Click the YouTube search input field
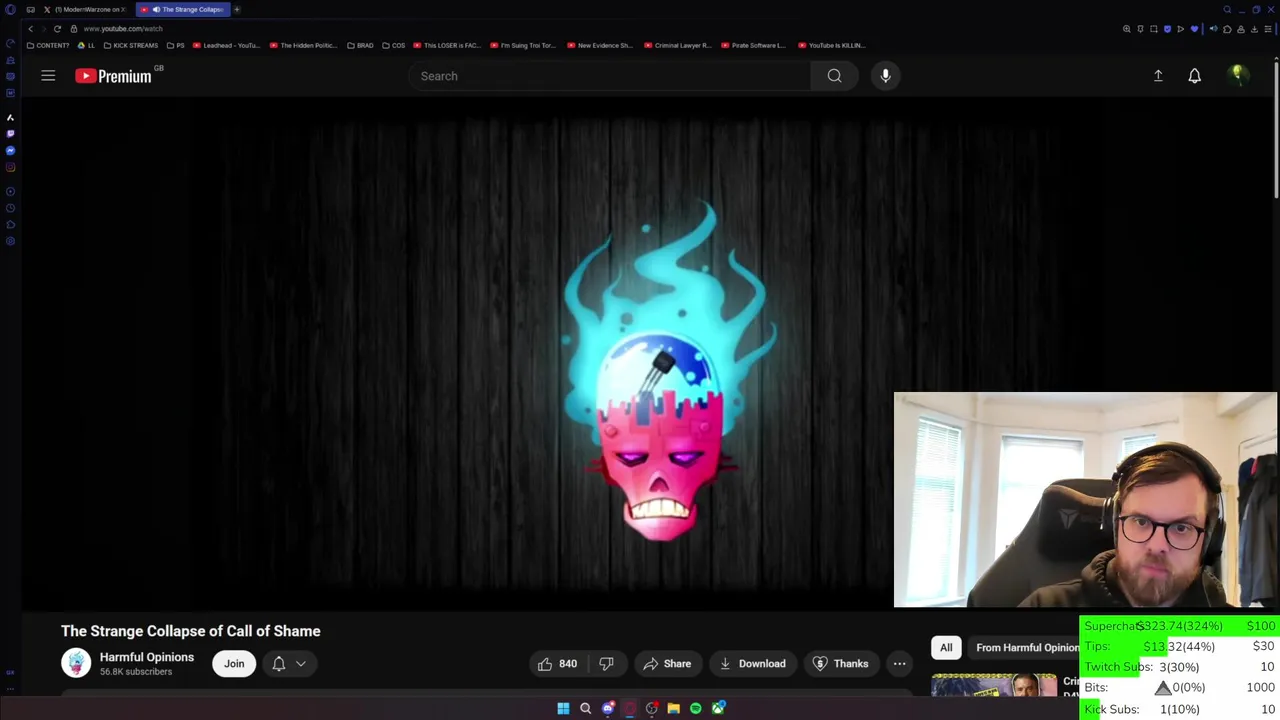 pos(610,76)
